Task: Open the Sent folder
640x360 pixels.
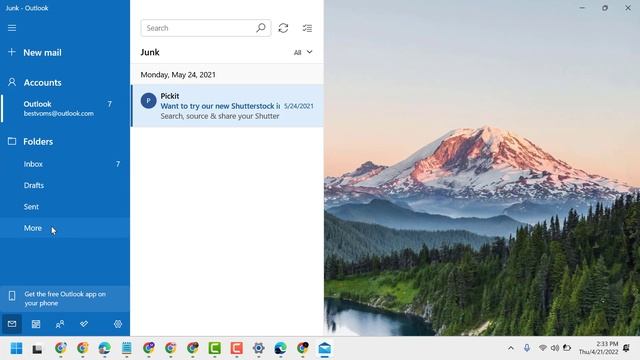Action: [65, 207]
